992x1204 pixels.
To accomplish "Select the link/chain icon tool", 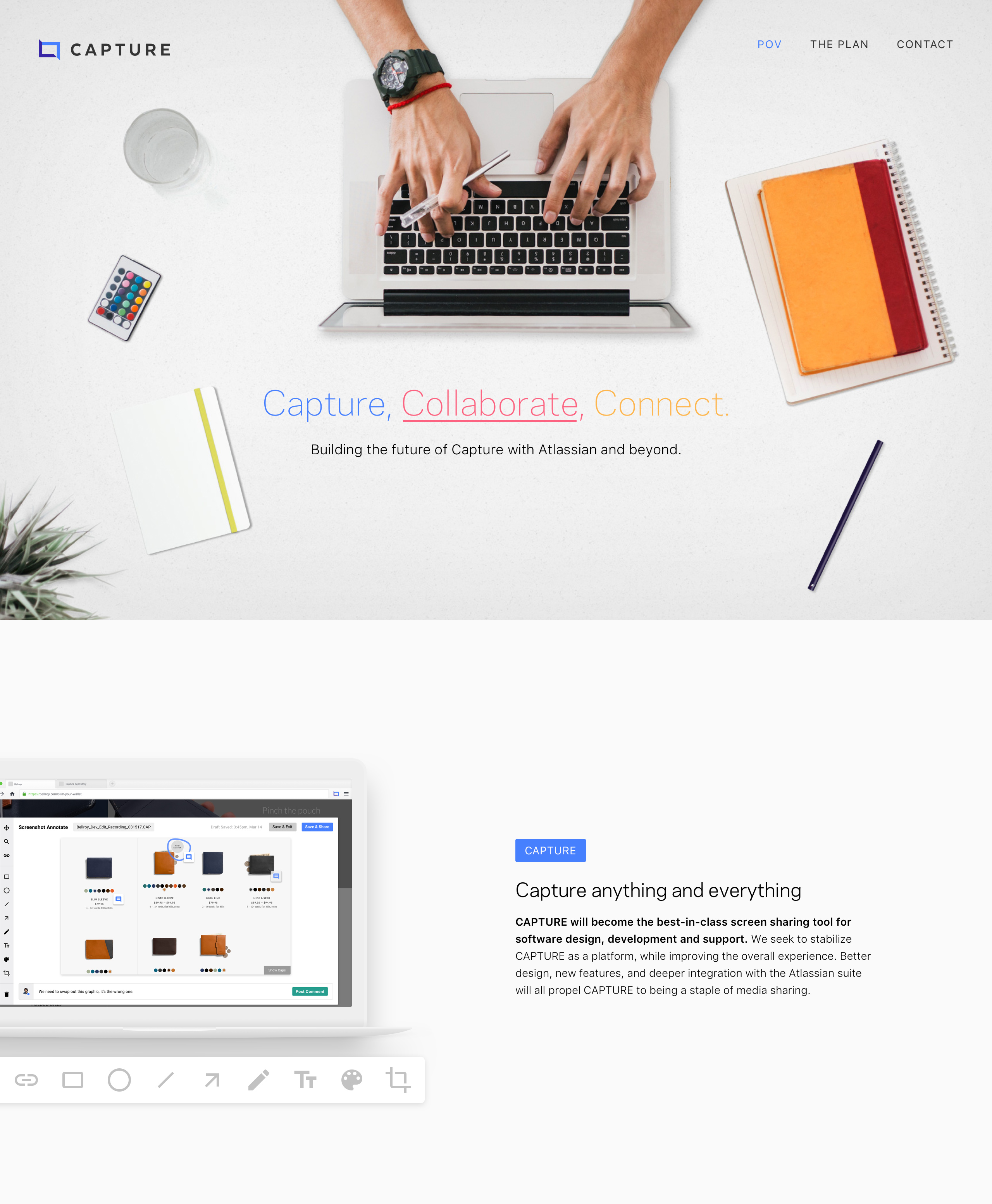I will coord(27,1079).
